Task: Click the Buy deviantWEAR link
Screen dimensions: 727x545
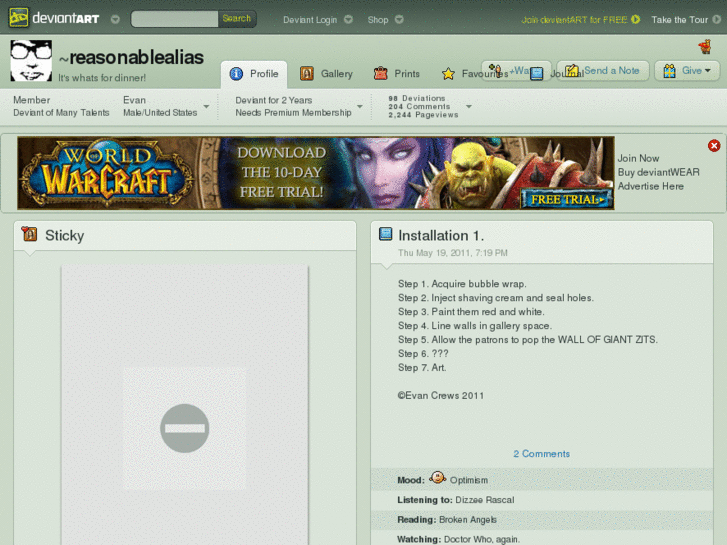Action: 658,172
